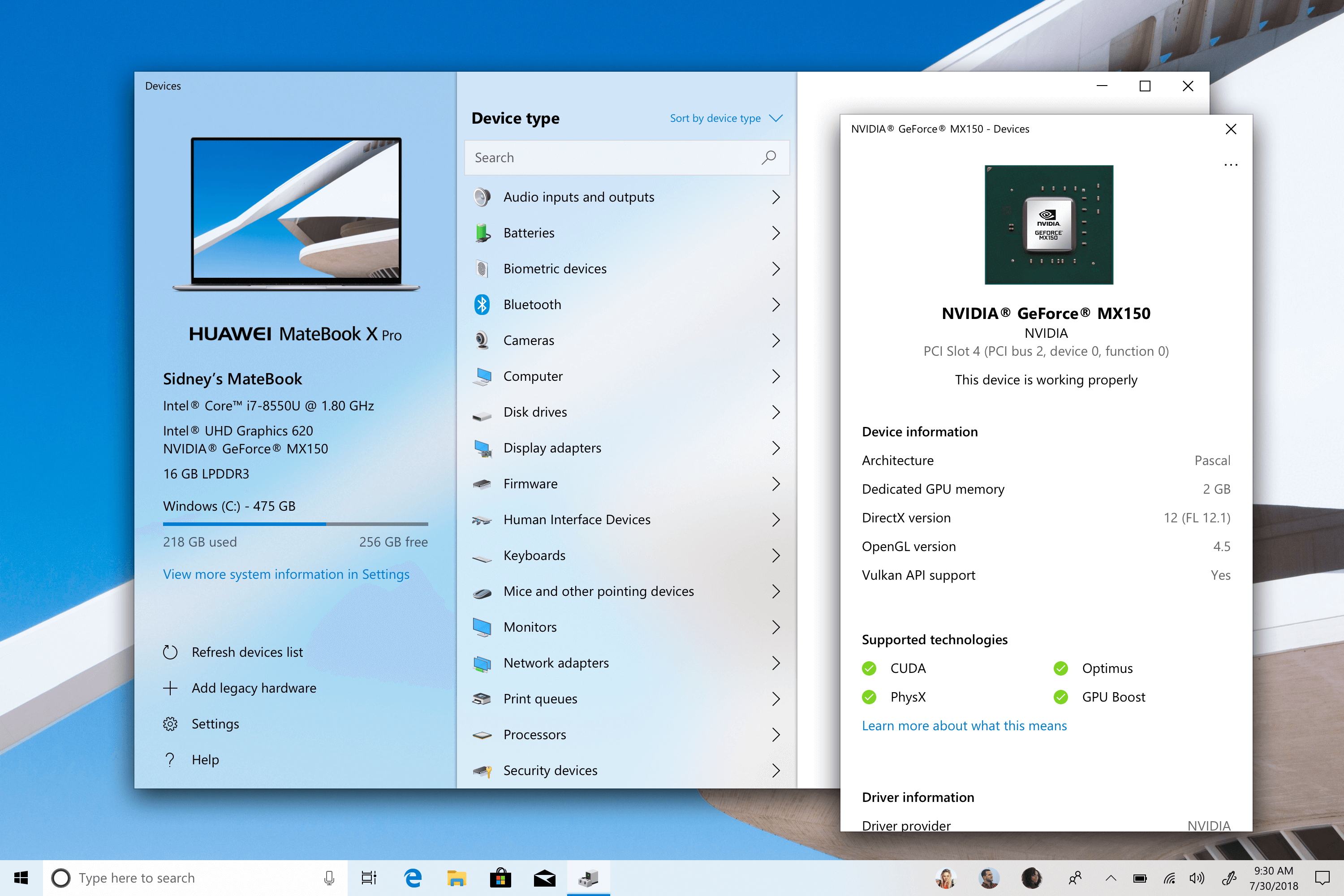1344x896 pixels.
Task: Expand the Display adapters chevron
Action: pyautogui.click(x=775, y=448)
